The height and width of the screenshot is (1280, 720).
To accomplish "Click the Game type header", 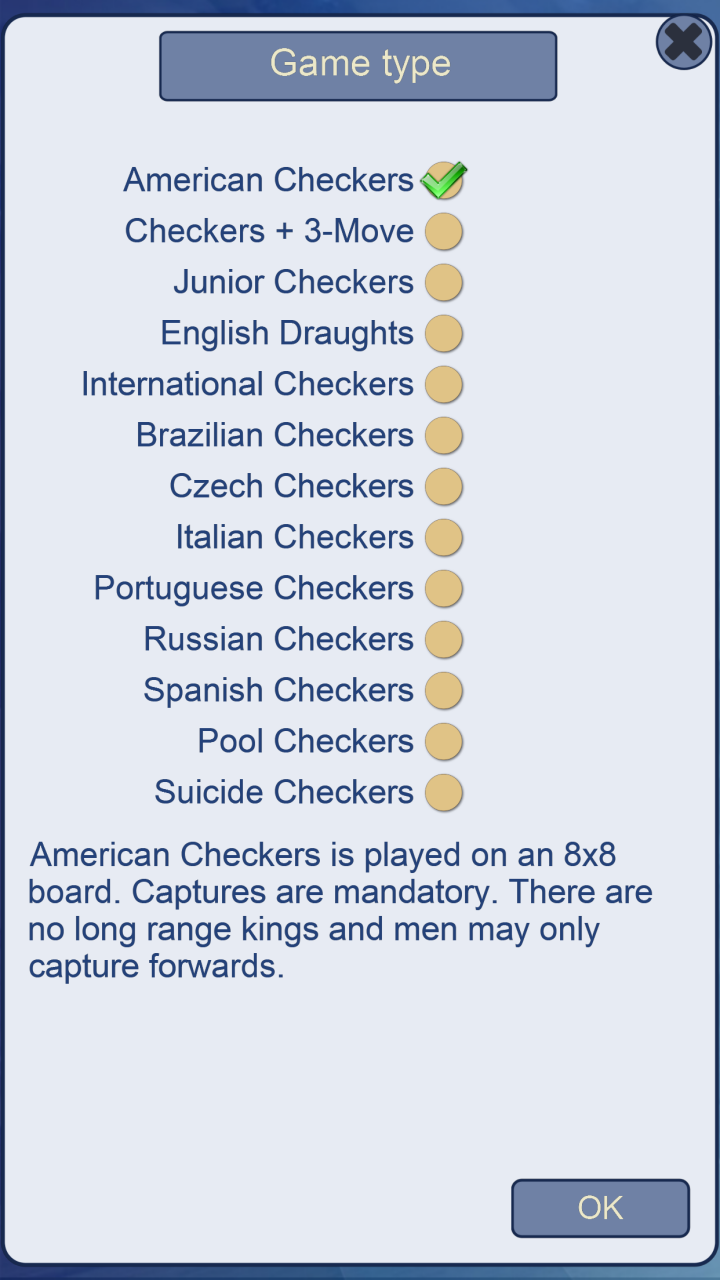I will (x=358, y=65).
